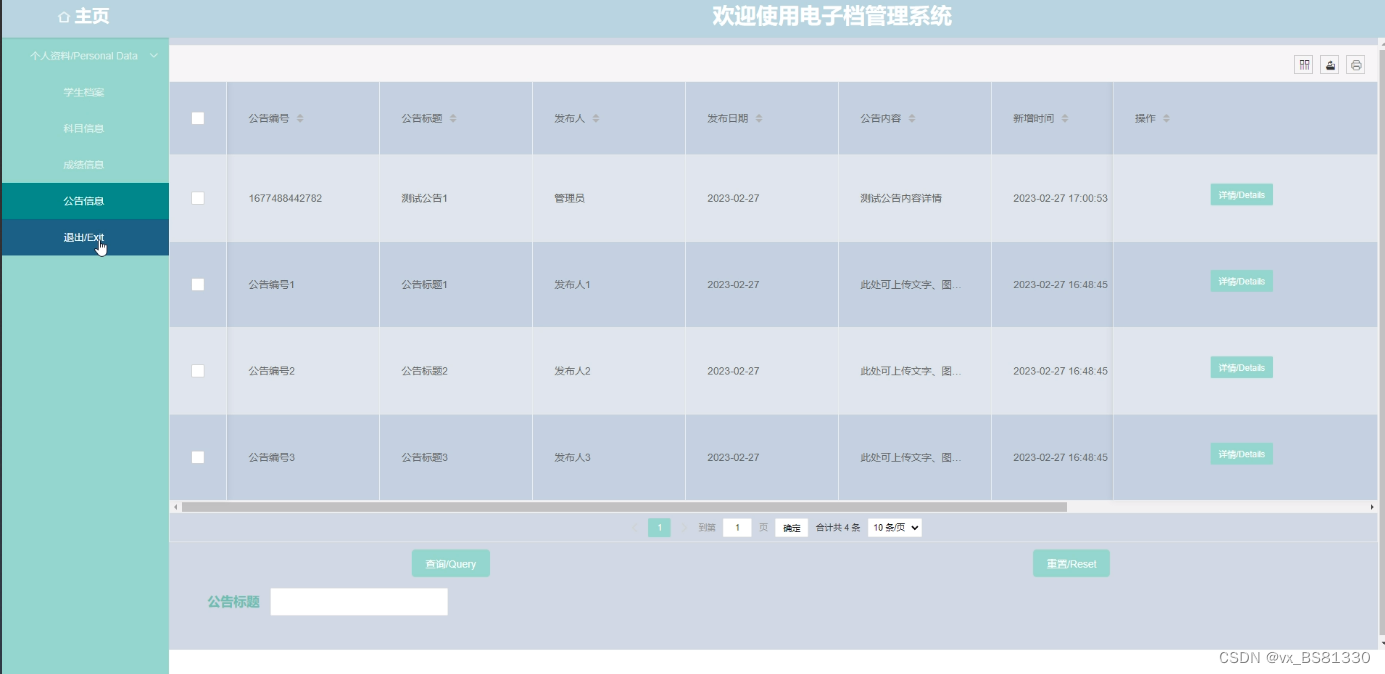Check the row for 公告编号2
This screenshot has height=674, width=1385.
tap(198, 370)
